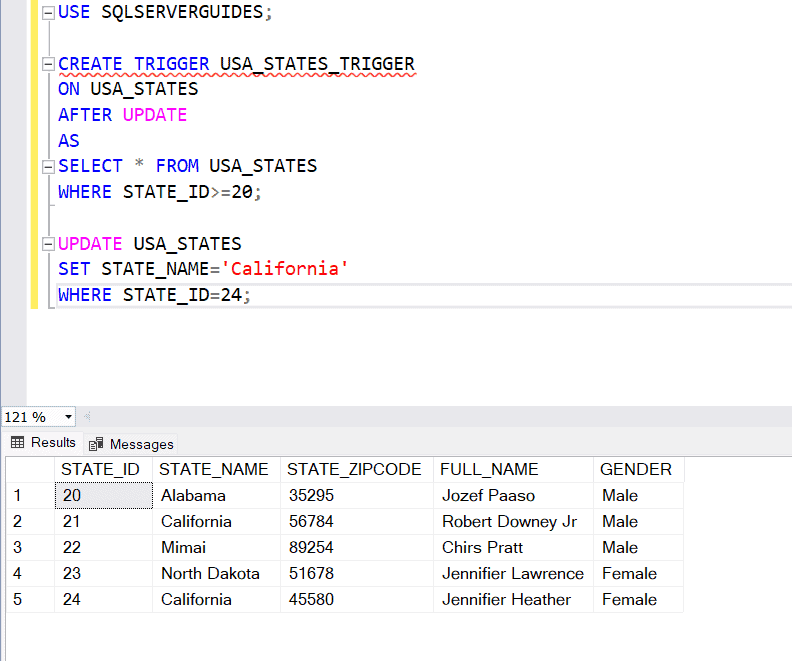This screenshot has height=661, width=792.
Task: Click the Jennifier Lawrence name cell
Action: pyautogui.click(x=513, y=574)
